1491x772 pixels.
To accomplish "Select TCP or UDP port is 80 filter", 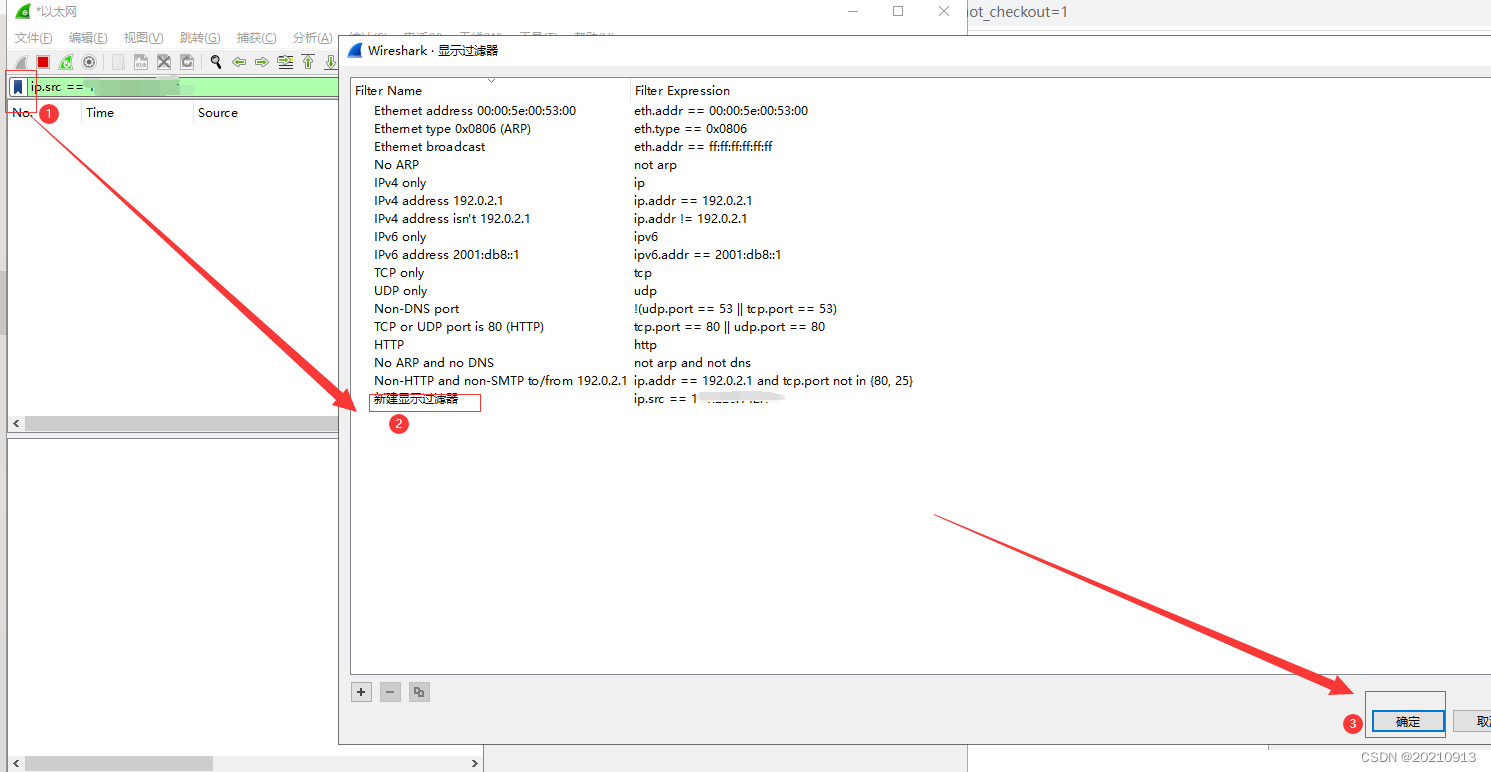I will (x=459, y=327).
